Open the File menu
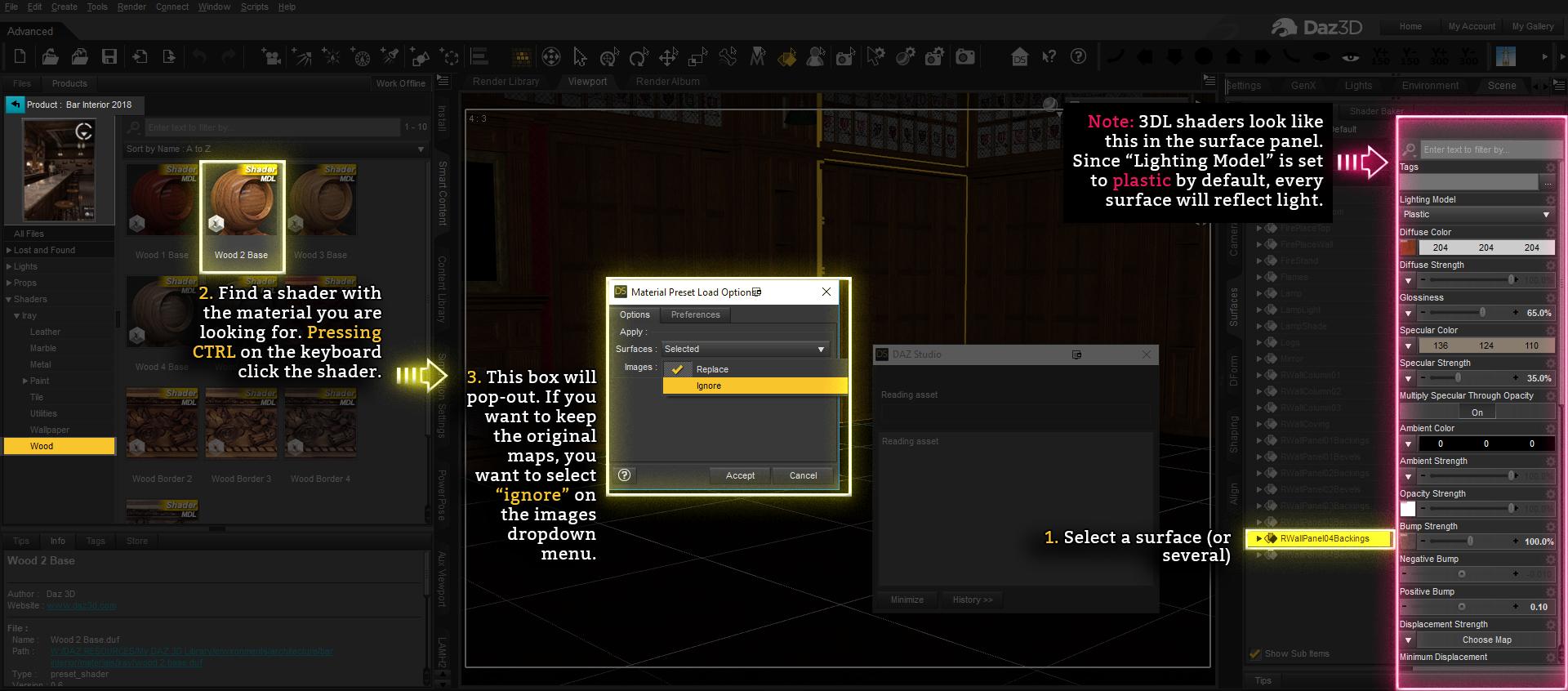This screenshot has height=691, width=1568. point(11,7)
